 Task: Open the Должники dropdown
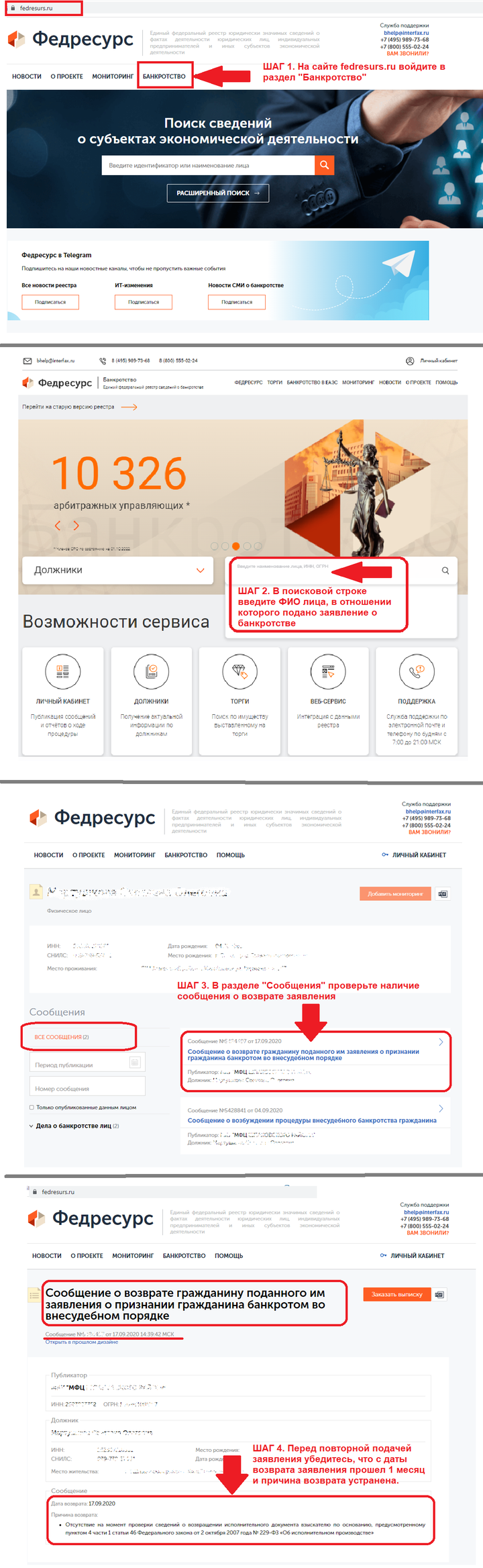(x=117, y=571)
